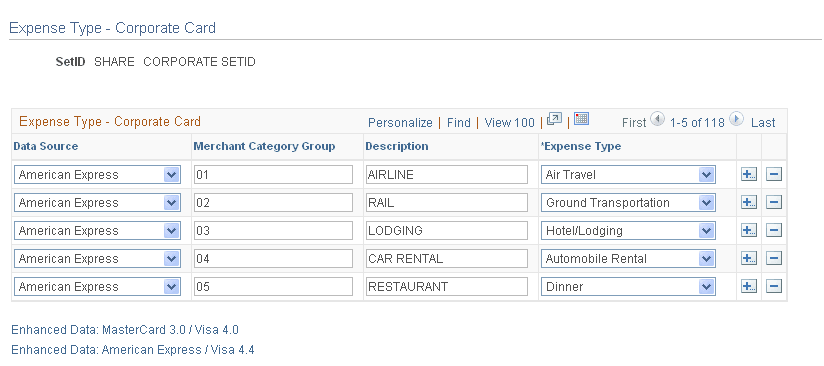Open the Air Travel expense type dropdown

[706, 175]
